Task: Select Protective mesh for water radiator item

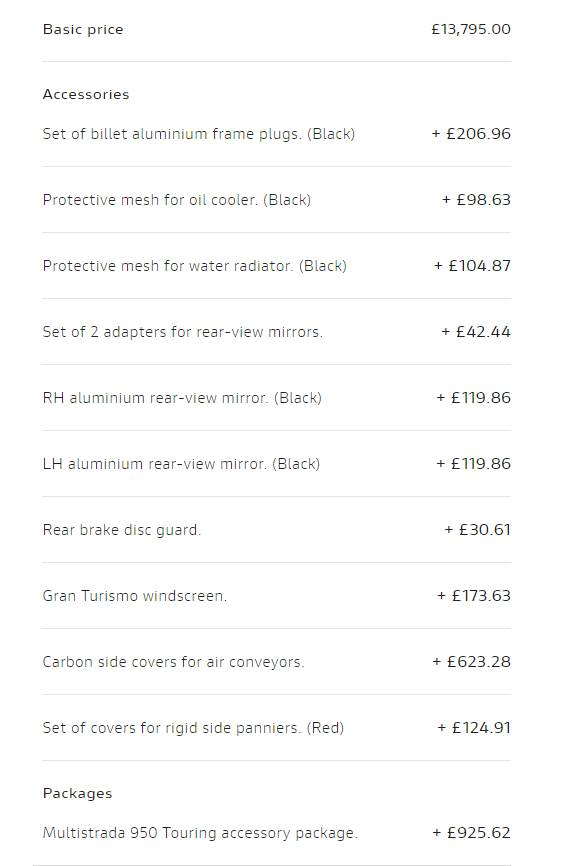Action: [194, 266]
